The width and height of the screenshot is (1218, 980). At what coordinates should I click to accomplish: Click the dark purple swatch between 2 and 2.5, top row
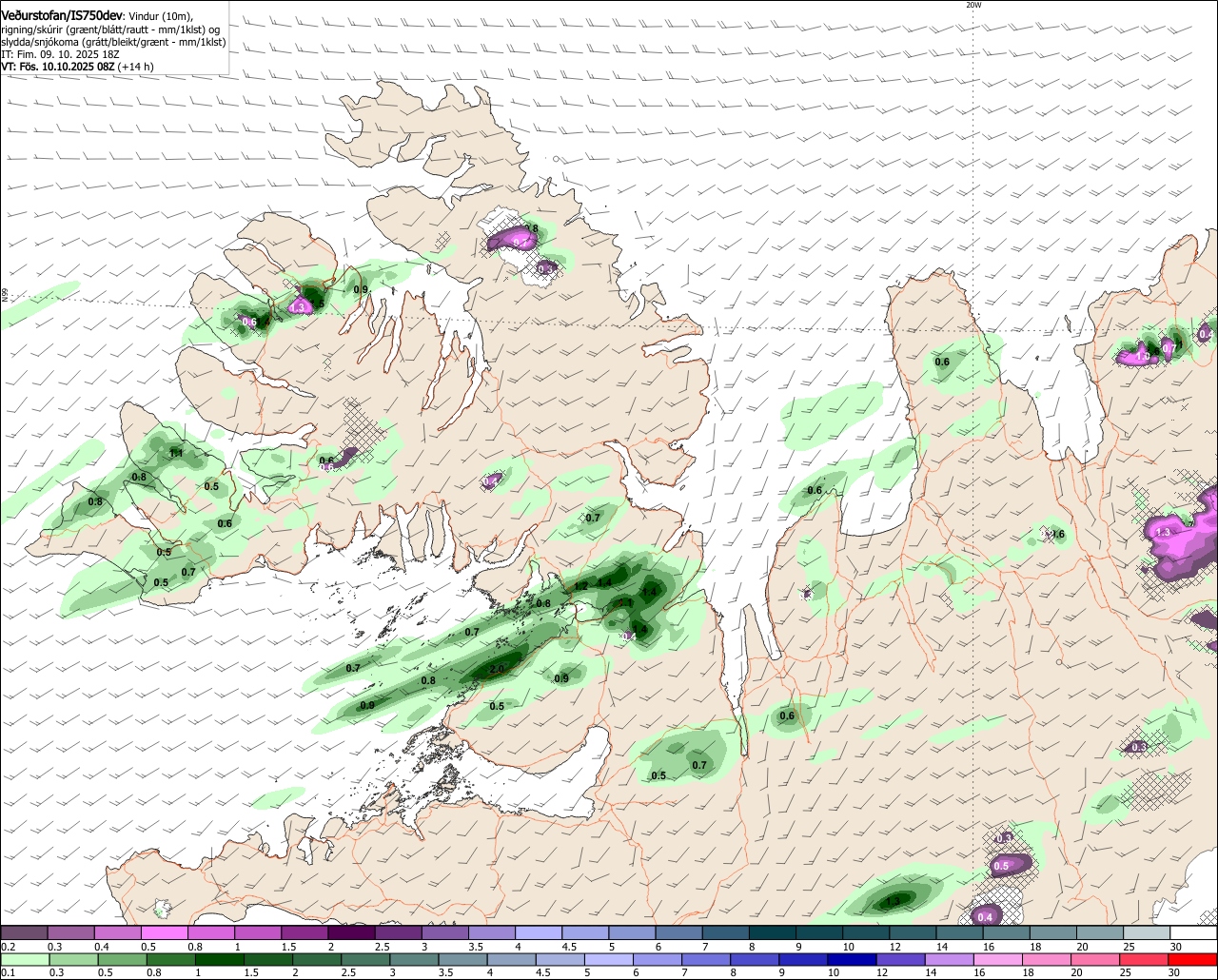pyautogui.click(x=353, y=933)
